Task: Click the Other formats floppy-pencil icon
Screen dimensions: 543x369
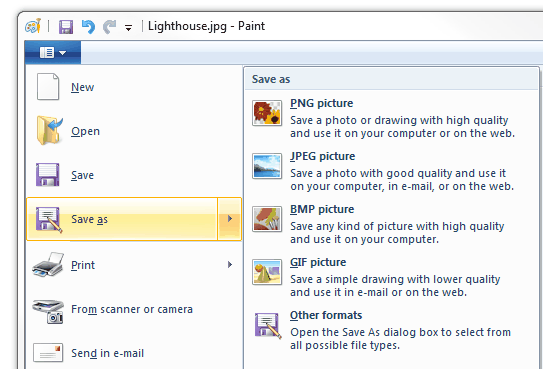Action: click(x=267, y=326)
